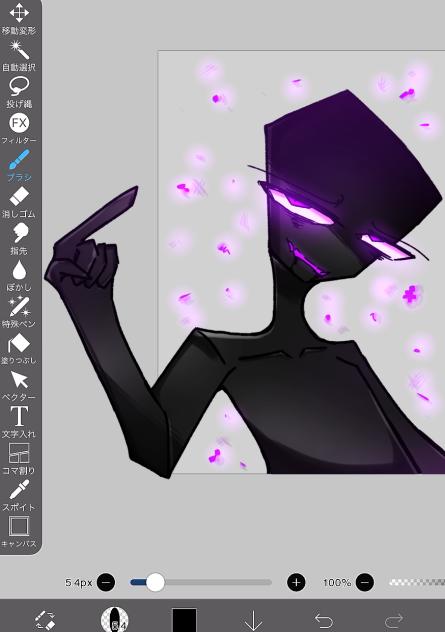Tap the undo arrow button
The height and width of the screenshot is (632, 445).
[324, 621]
